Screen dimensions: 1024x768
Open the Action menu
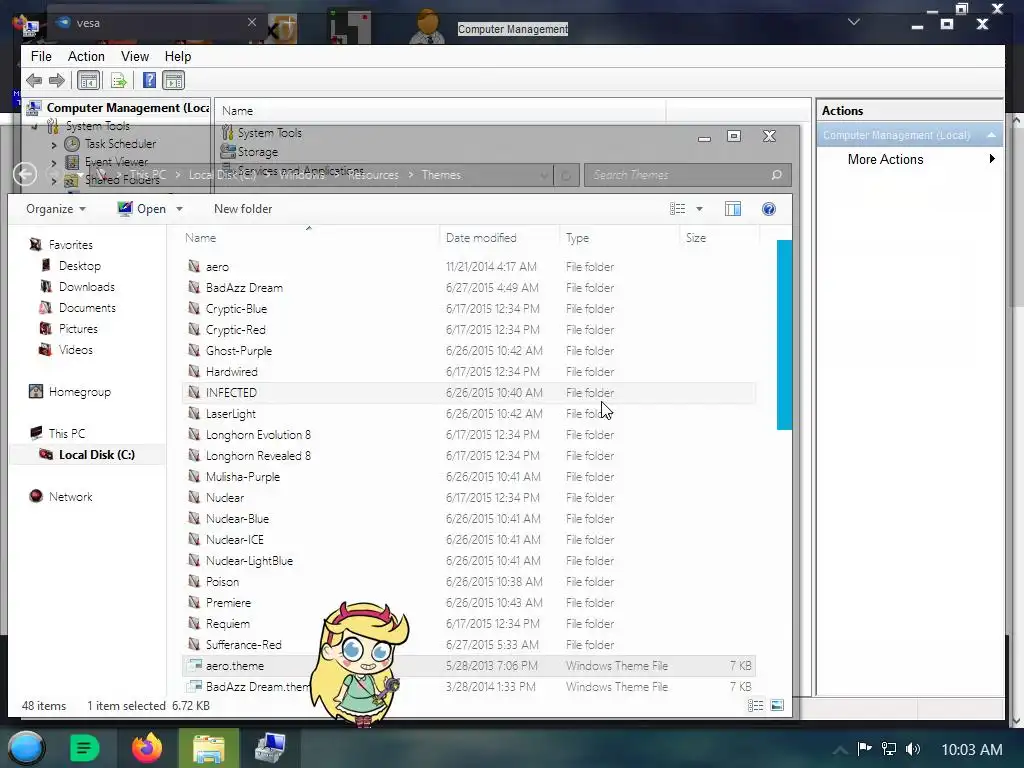[86, 56]
